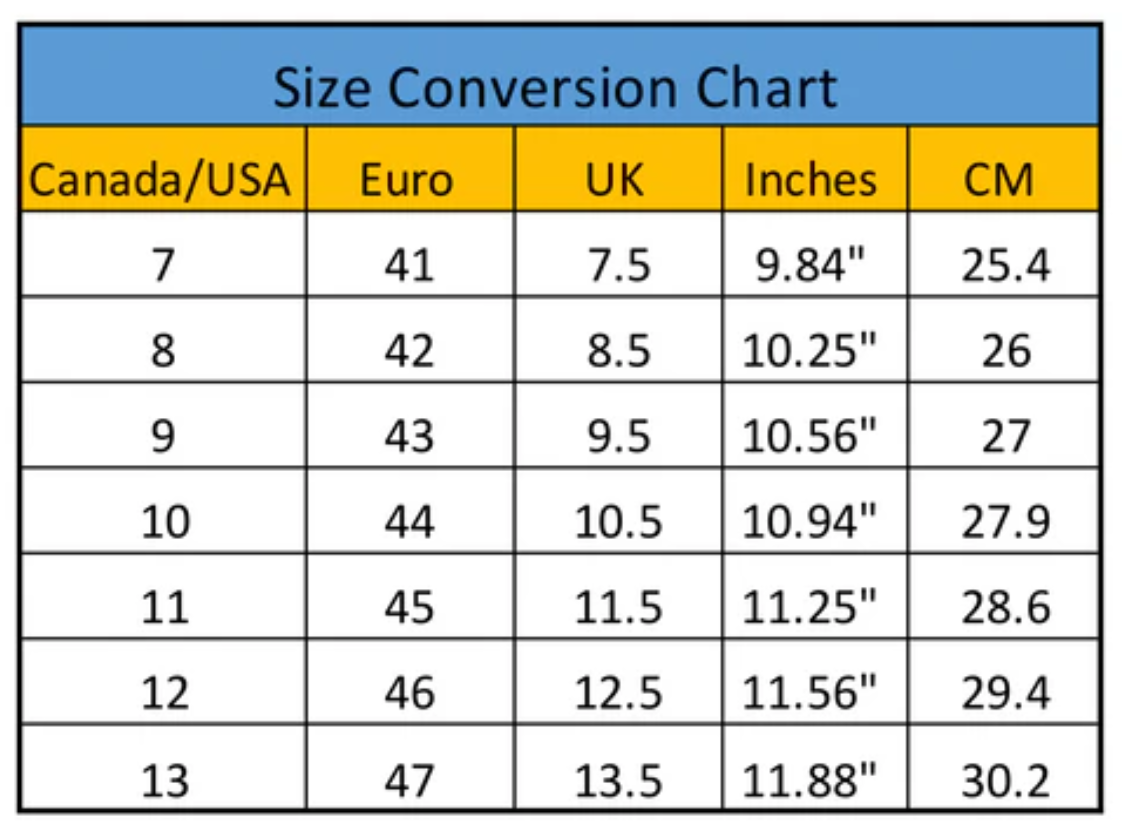Click the UK 10.5 cell
The width and height of the screenshot is (1125, 830).
tap(618, 511)
